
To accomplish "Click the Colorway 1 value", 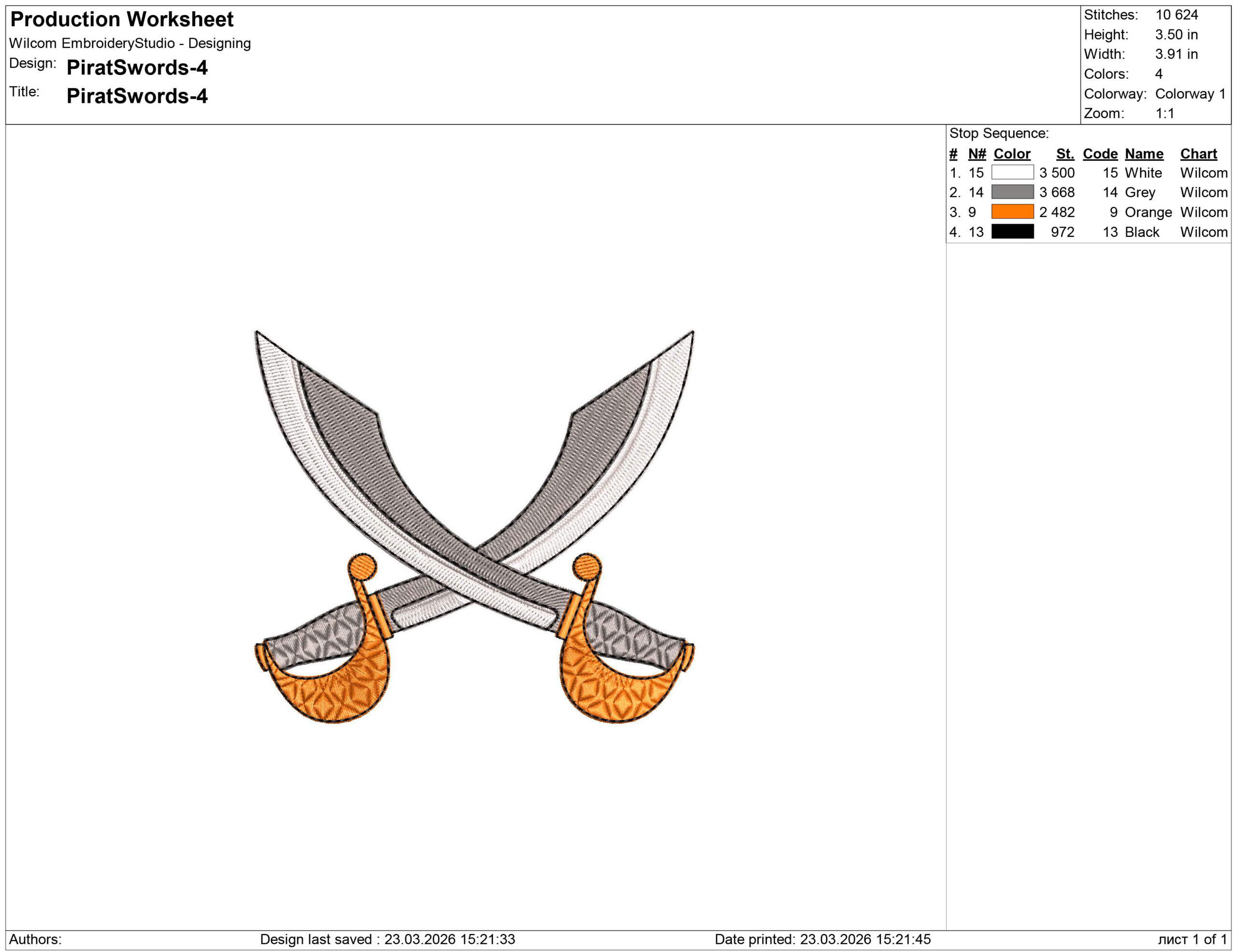I will (x=1190, y=93).
